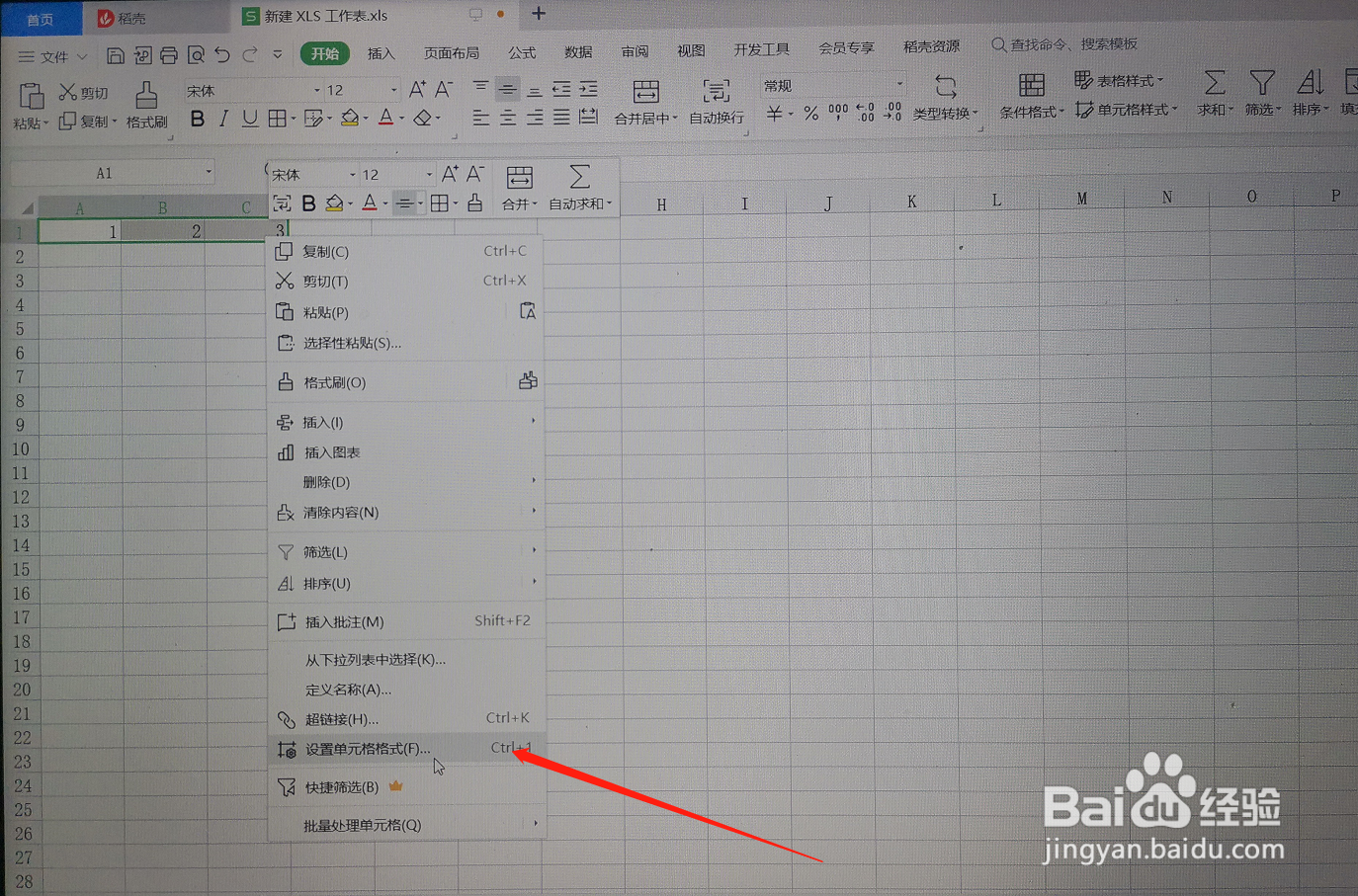Screen dimensions: 1358x896
Task: Toggle Bold formatting
Action: point(197,118)
